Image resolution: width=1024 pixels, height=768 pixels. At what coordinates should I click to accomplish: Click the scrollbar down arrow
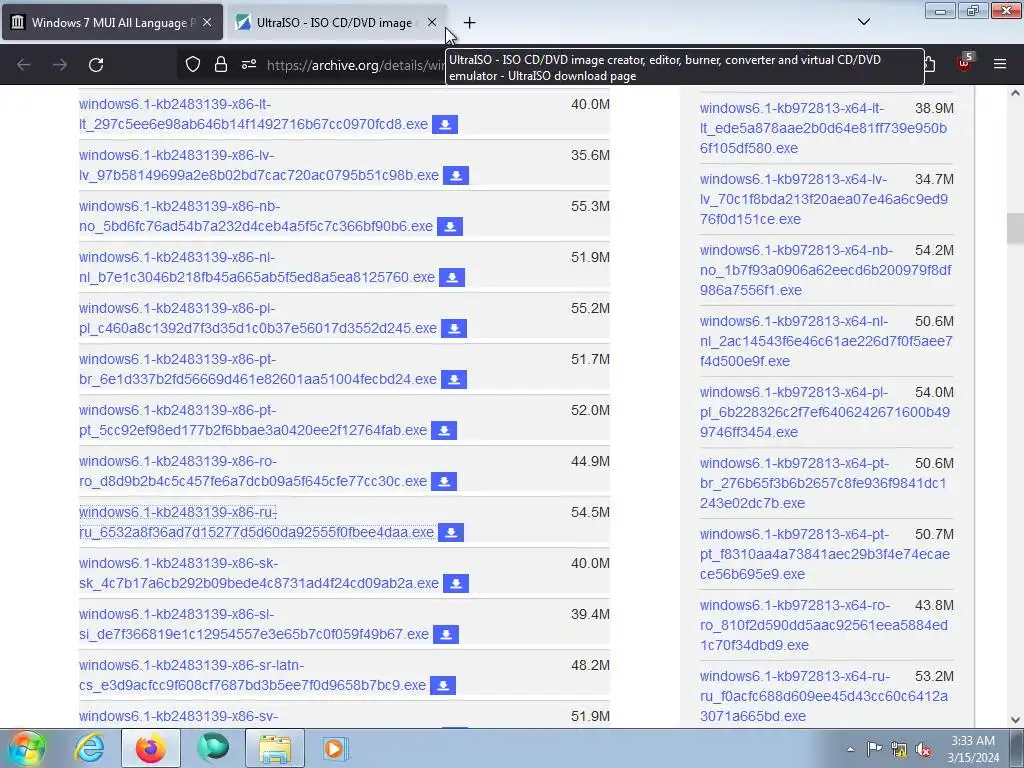1015,720
